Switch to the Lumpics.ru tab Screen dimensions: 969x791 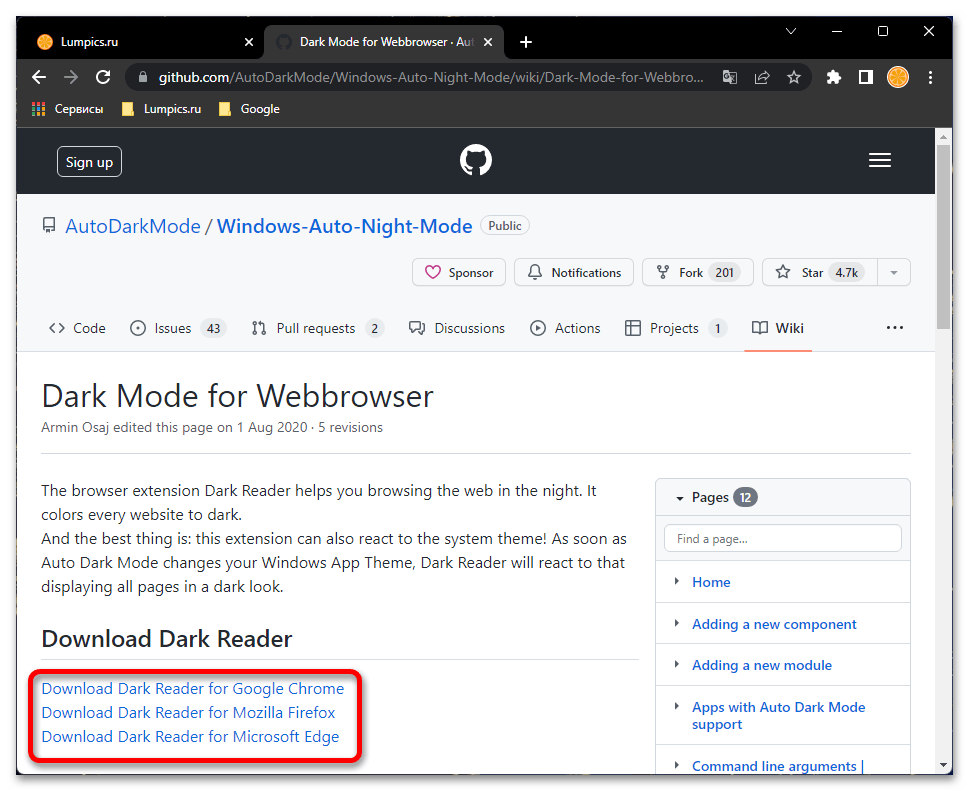click(142, 42)
